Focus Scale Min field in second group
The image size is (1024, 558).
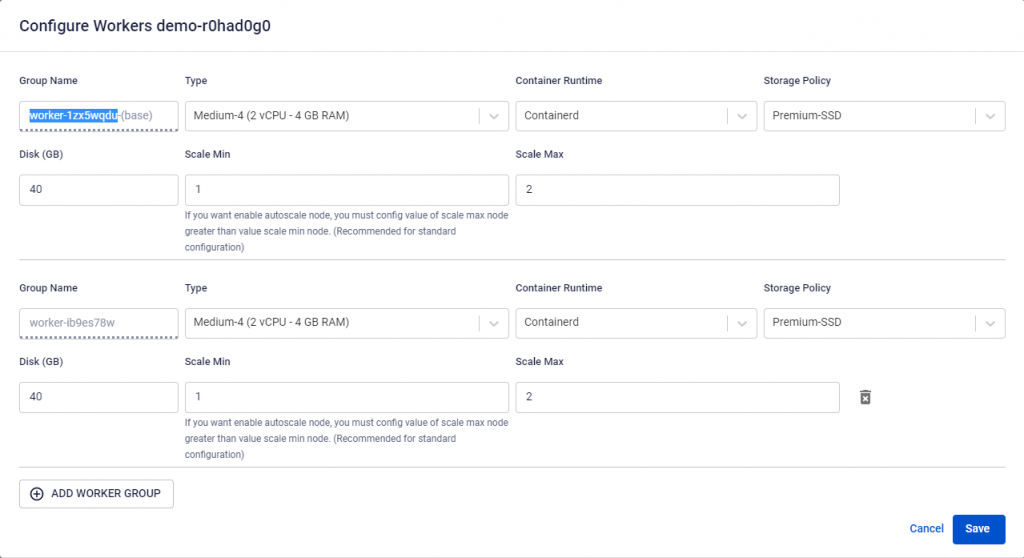(346, 397)
